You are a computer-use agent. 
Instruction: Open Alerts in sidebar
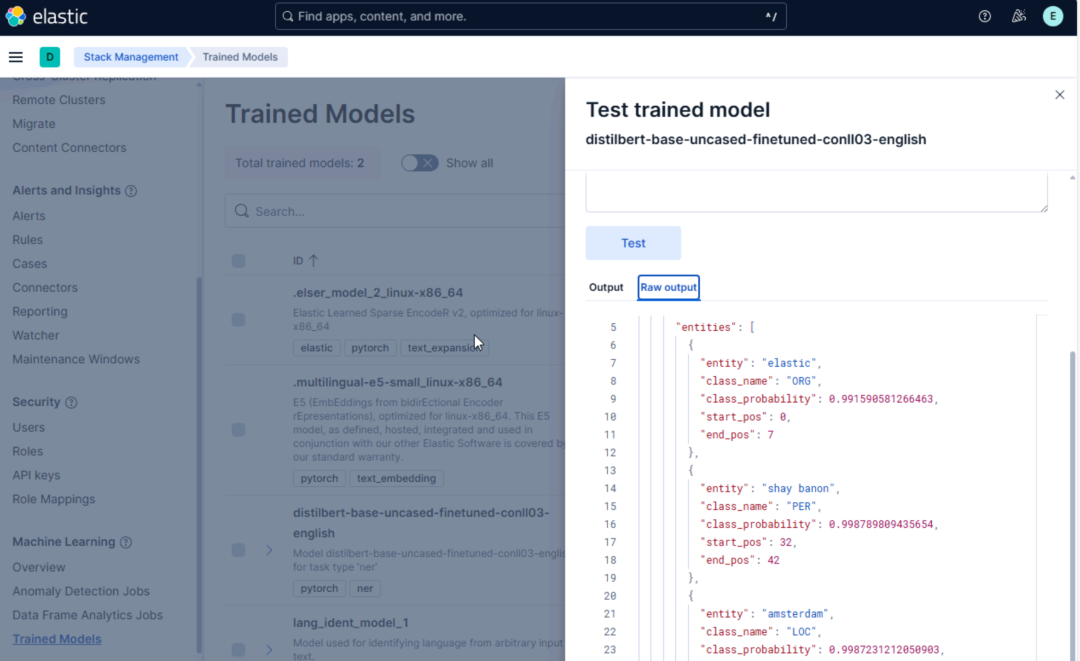(x=29, y=216)
